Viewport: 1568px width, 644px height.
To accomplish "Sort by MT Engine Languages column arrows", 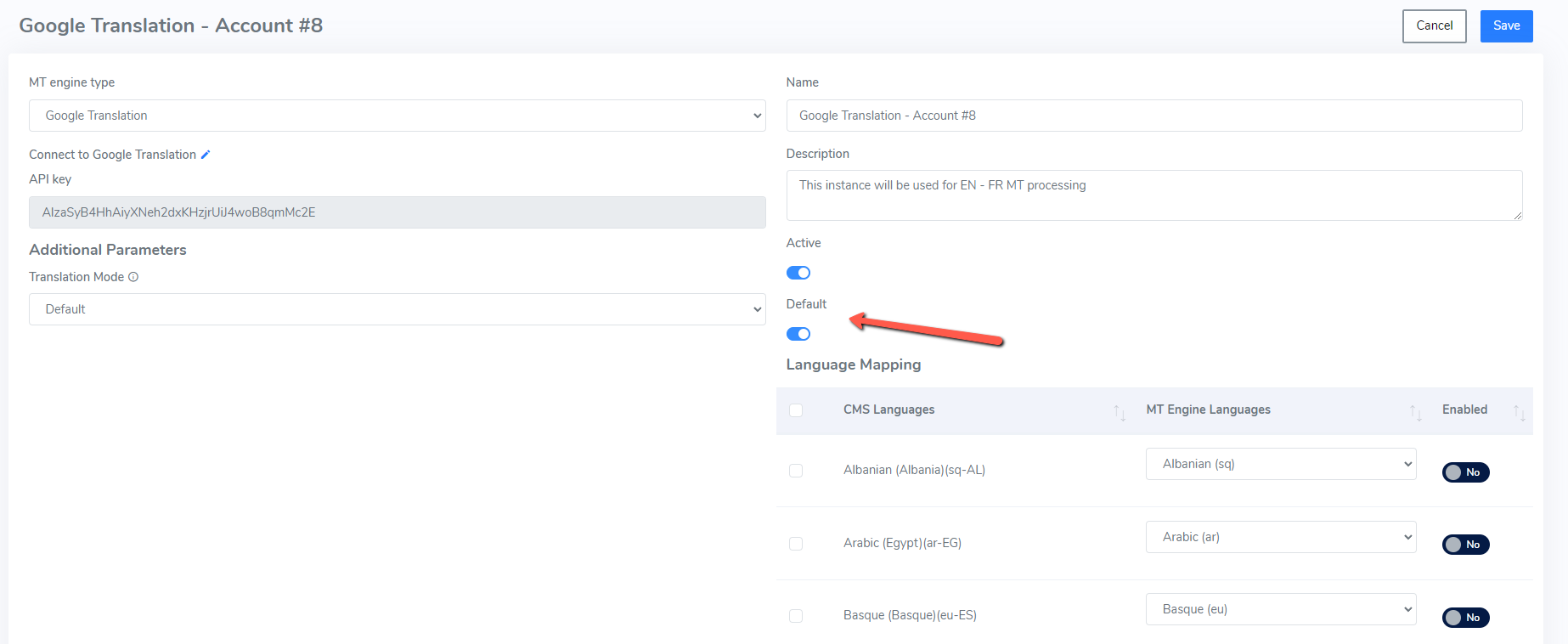I will (1416, 412).
